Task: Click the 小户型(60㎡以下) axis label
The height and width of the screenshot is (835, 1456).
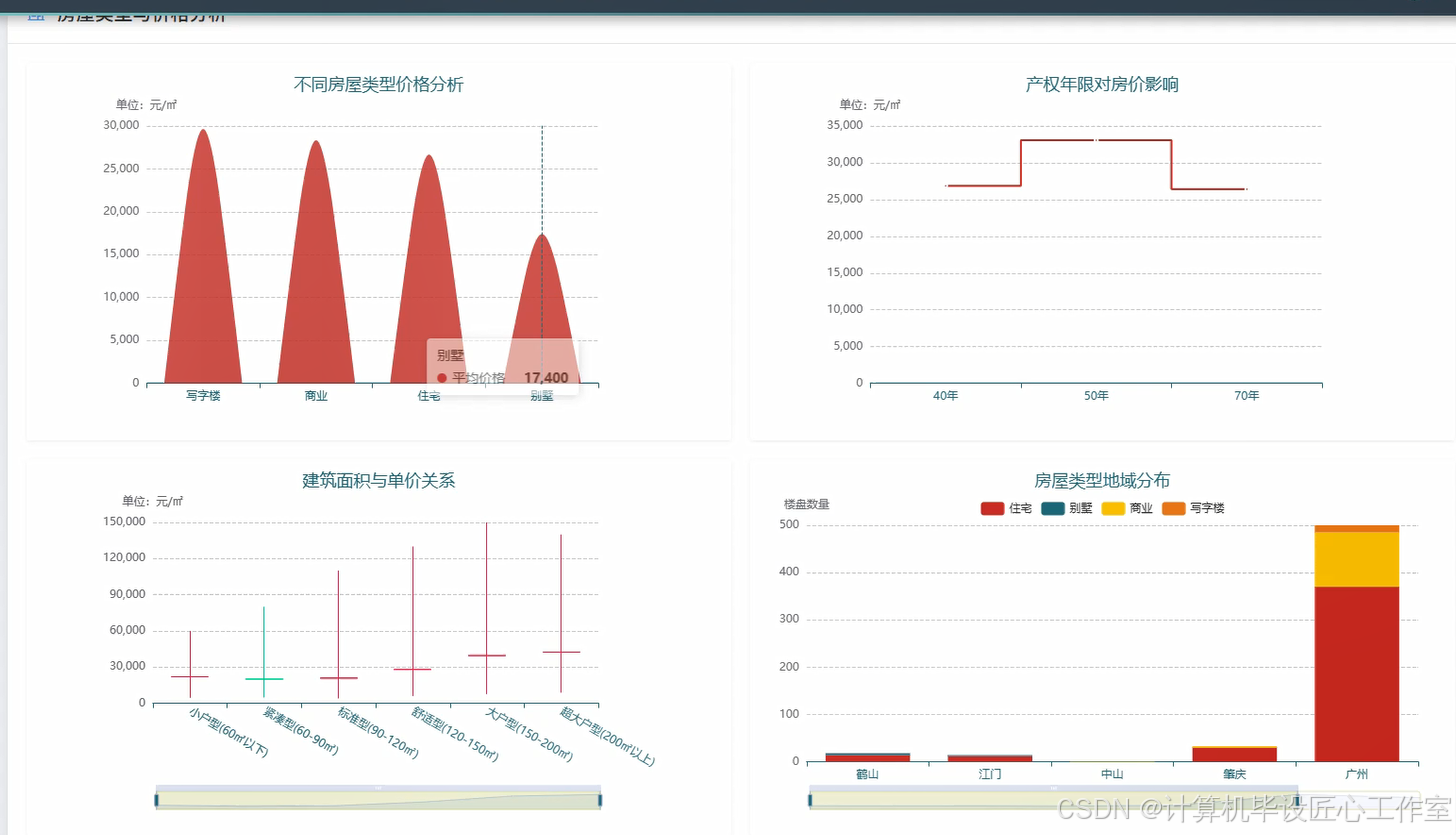Action: 229,734
